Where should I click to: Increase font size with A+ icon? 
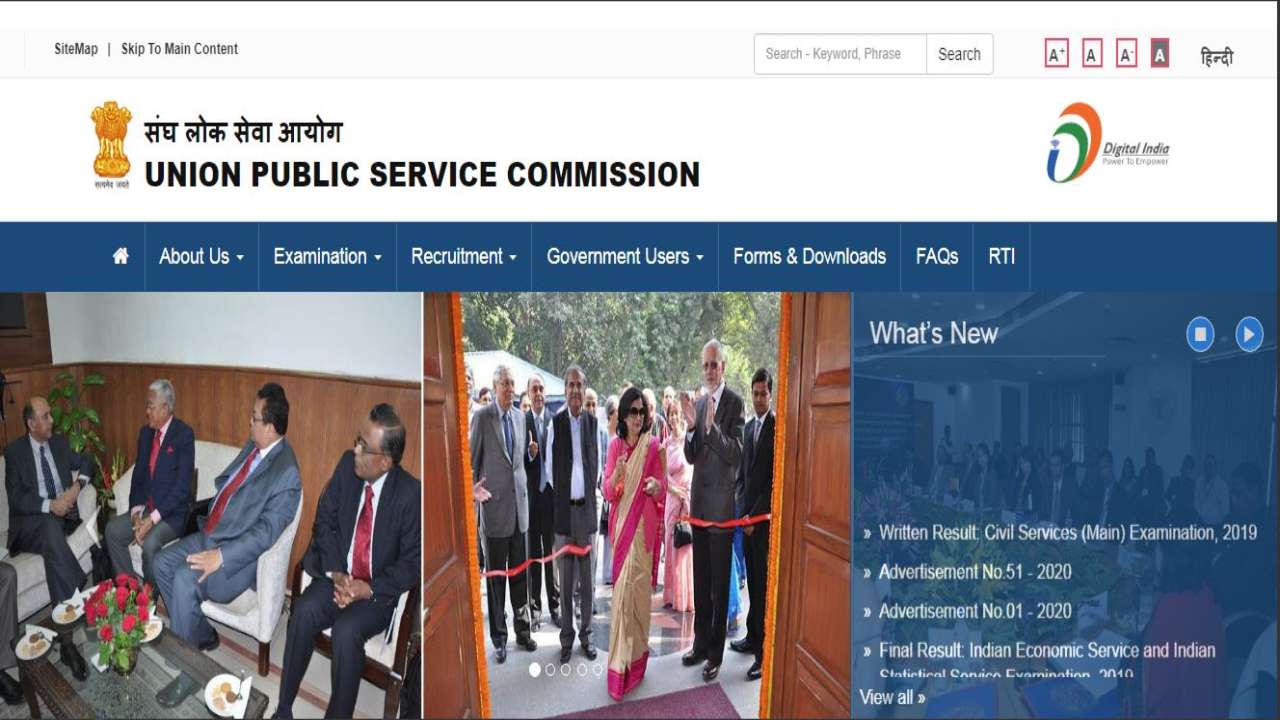tap(1057, 54)
